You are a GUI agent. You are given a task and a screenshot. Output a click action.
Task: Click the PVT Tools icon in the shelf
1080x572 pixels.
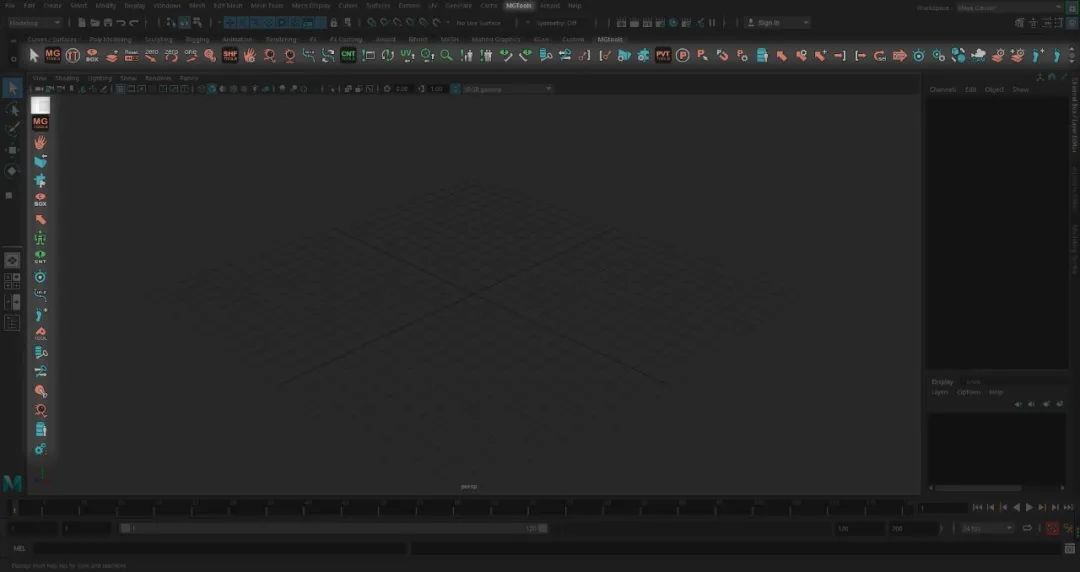pos(663,55)
